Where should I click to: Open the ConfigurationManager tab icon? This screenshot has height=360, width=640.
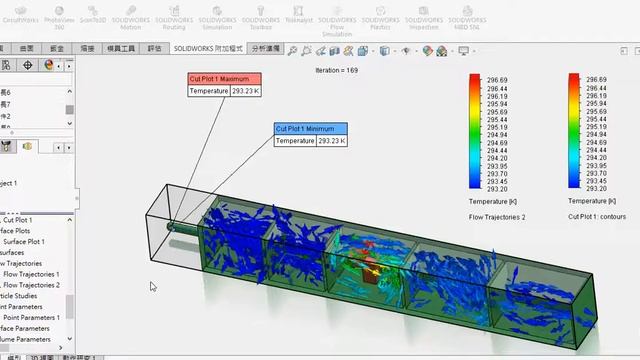click(6, 65)
